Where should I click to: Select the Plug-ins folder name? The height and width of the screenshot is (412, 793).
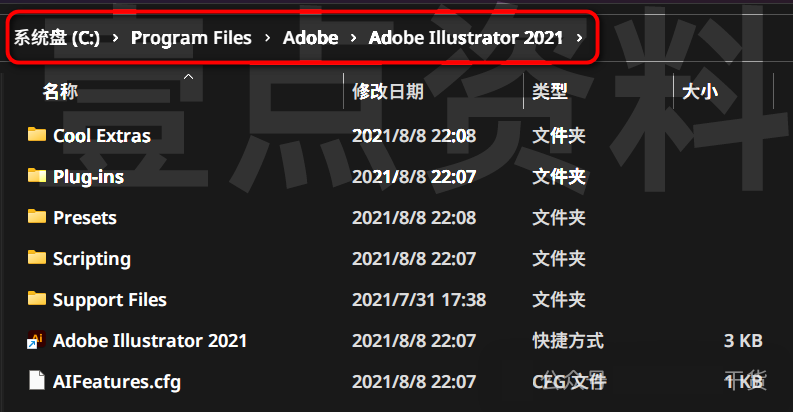[89, 176]
